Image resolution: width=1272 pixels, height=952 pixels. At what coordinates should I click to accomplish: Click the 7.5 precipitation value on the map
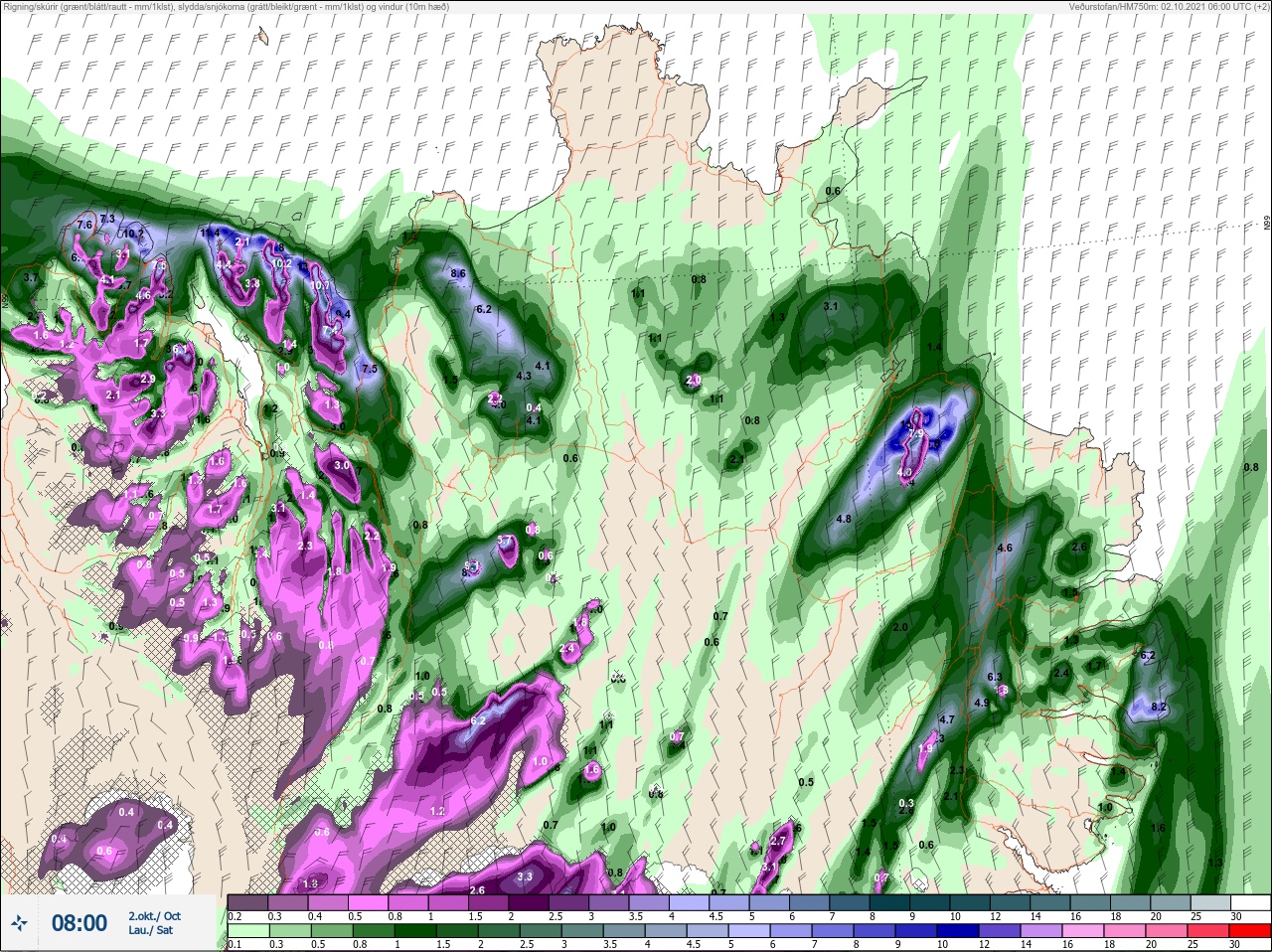(369, 369)
